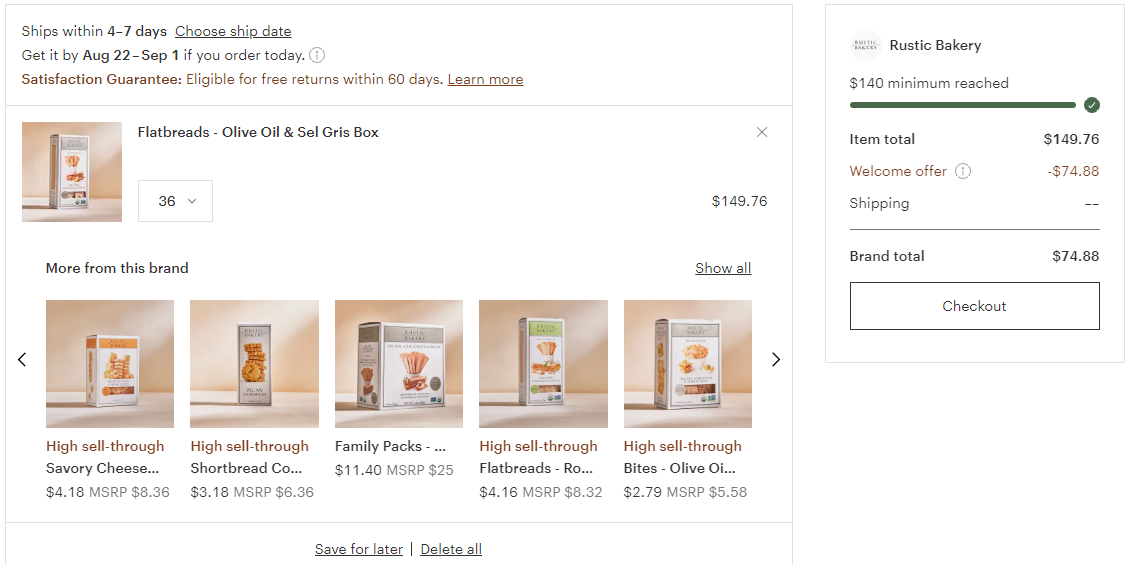Open Learn more about Satisfaction Guarantee

tap(485, 79)
